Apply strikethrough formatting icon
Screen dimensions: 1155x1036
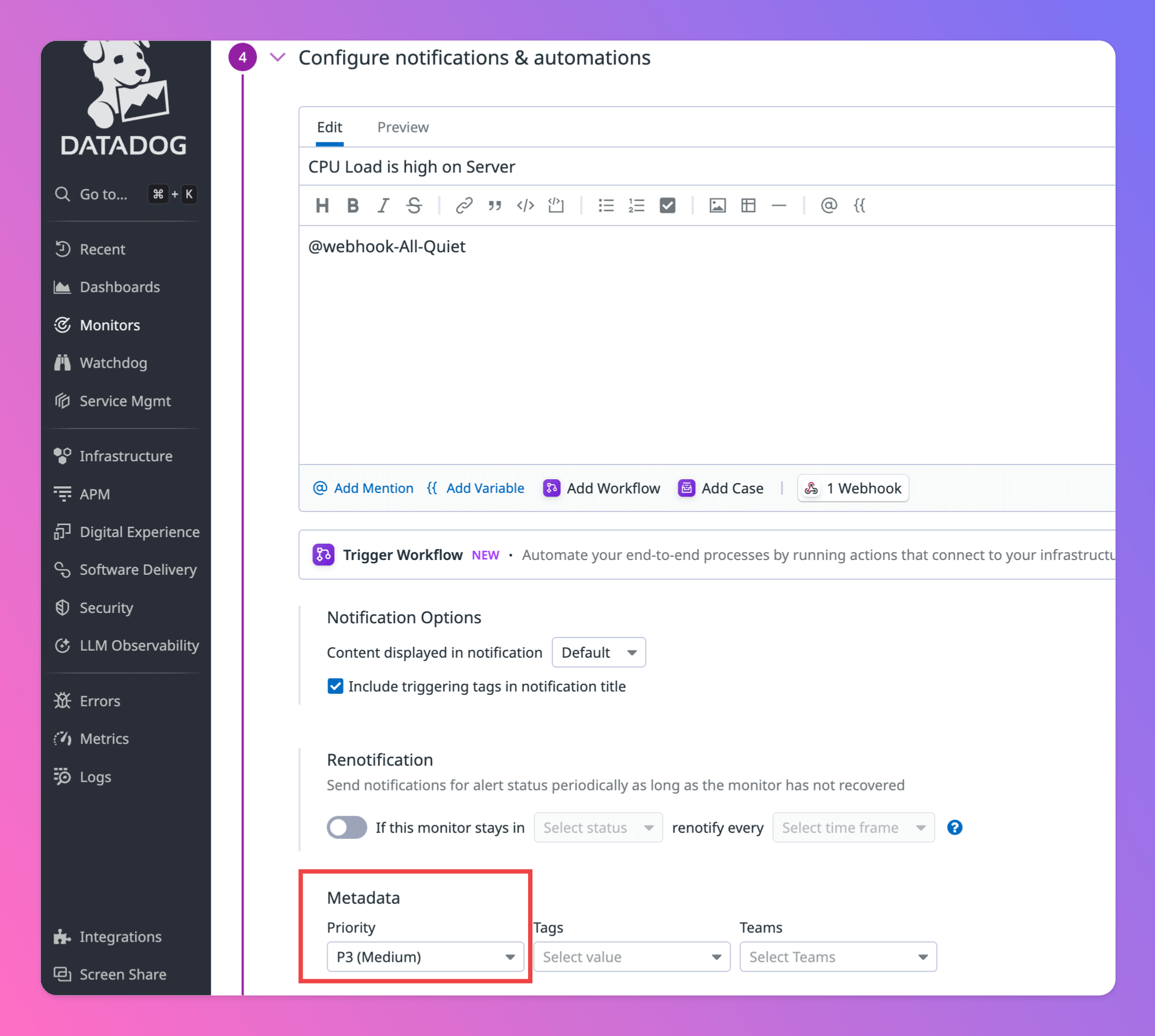[414, 205]
